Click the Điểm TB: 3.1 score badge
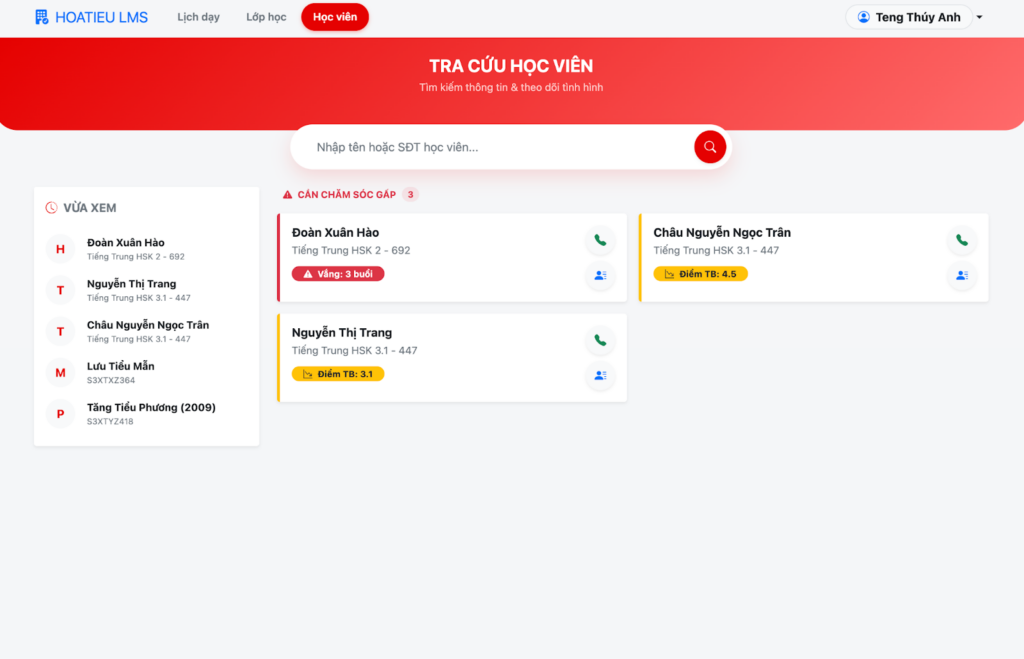Viewport: 1024px width, 659px height. (338, 374)
